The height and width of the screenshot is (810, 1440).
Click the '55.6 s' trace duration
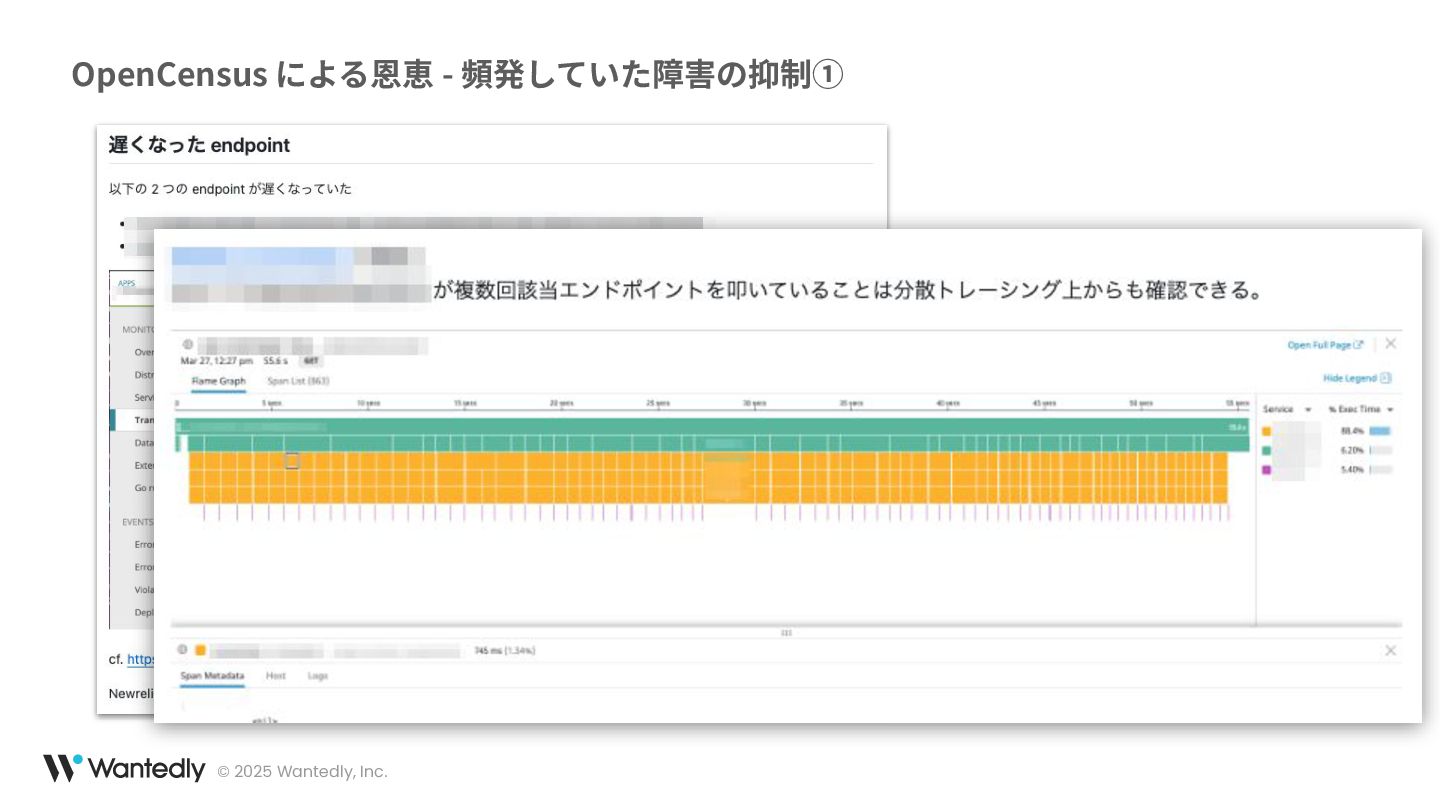(x=275, y=361)
